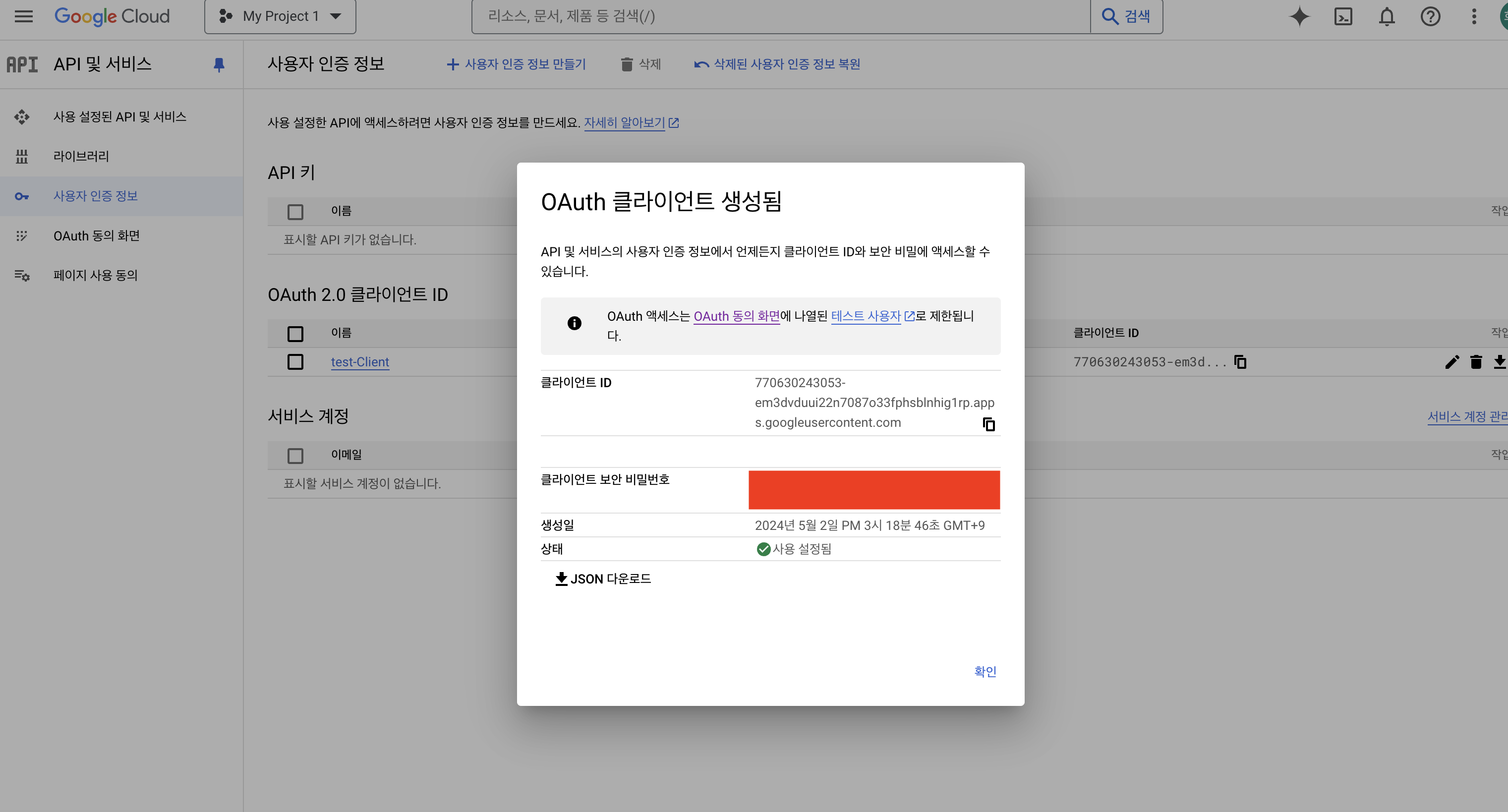
Task: Click the edit pencil for test-Client
Action: 1452,362
